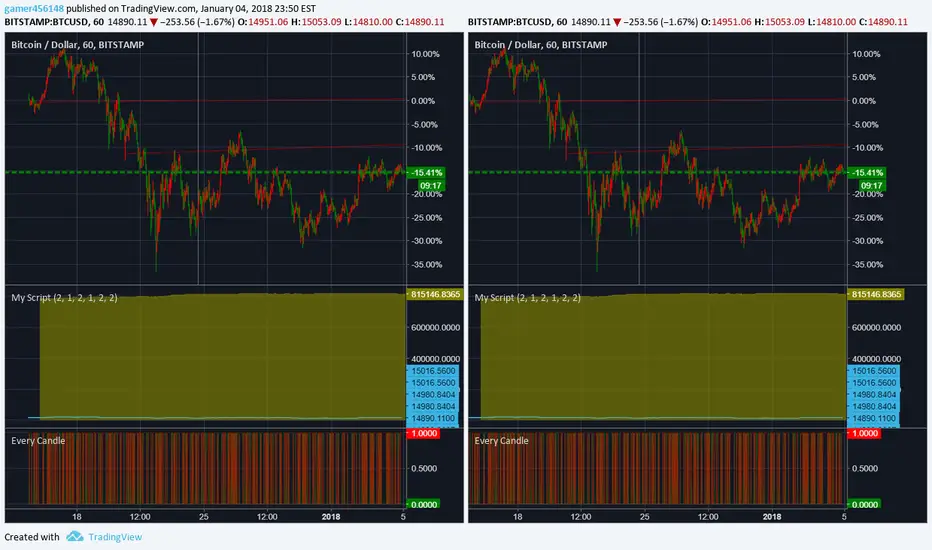Click the red 1.0000 label on the right Every Candle pane
The height and width of the screenshot is (550, 932).
click(x=864, y=433)
